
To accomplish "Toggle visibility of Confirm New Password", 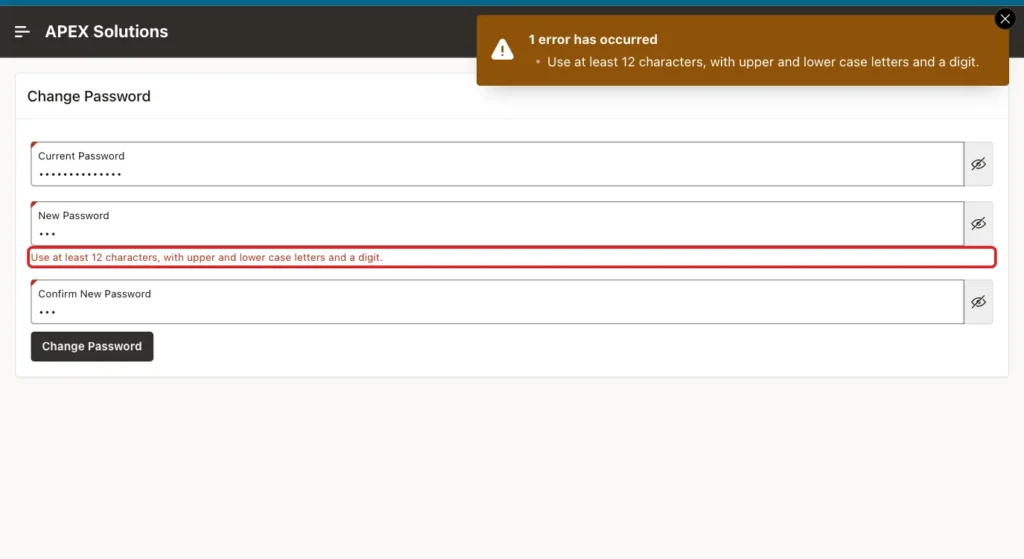I will (x=978, y=302).
